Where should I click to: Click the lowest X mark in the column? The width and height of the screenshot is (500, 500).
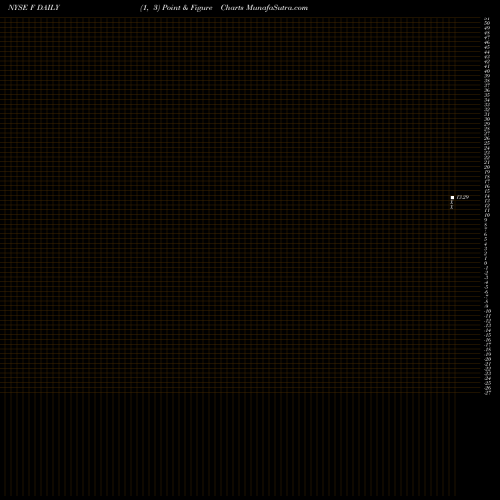(x=452, y=207)
